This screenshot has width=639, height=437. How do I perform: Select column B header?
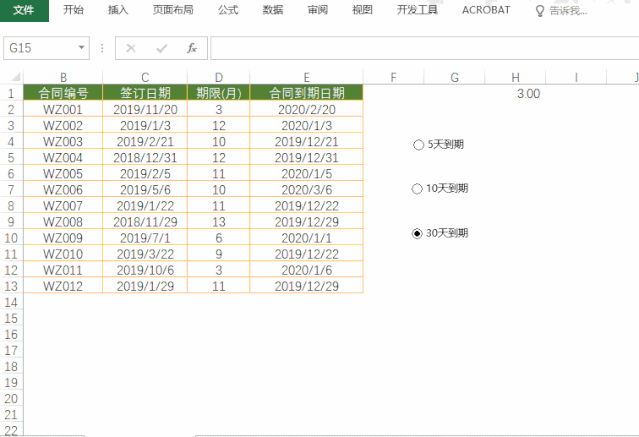(63, 77)
